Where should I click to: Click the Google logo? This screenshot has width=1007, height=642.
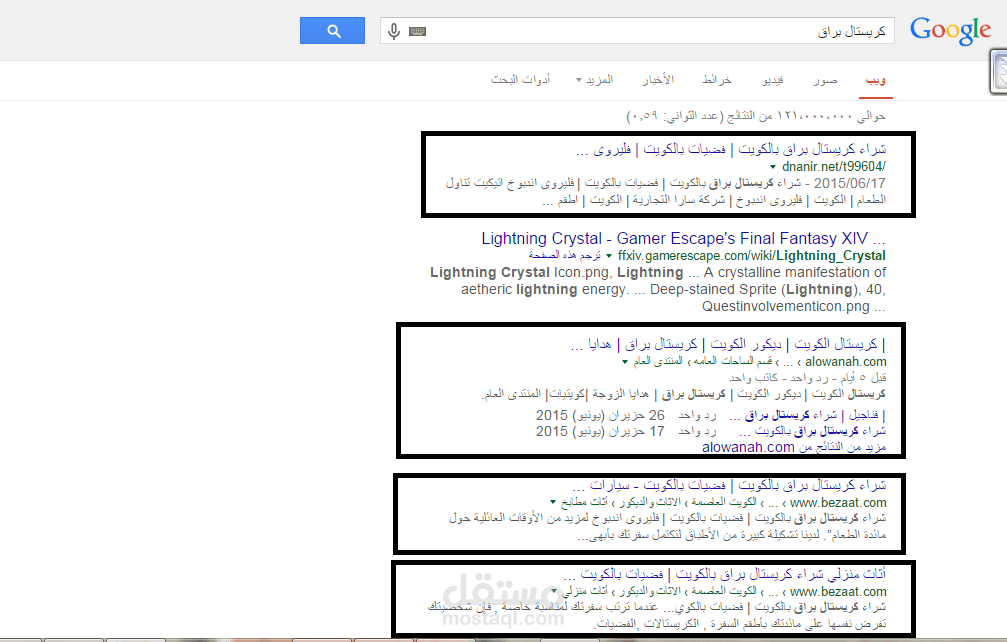(x=950, y=31)
